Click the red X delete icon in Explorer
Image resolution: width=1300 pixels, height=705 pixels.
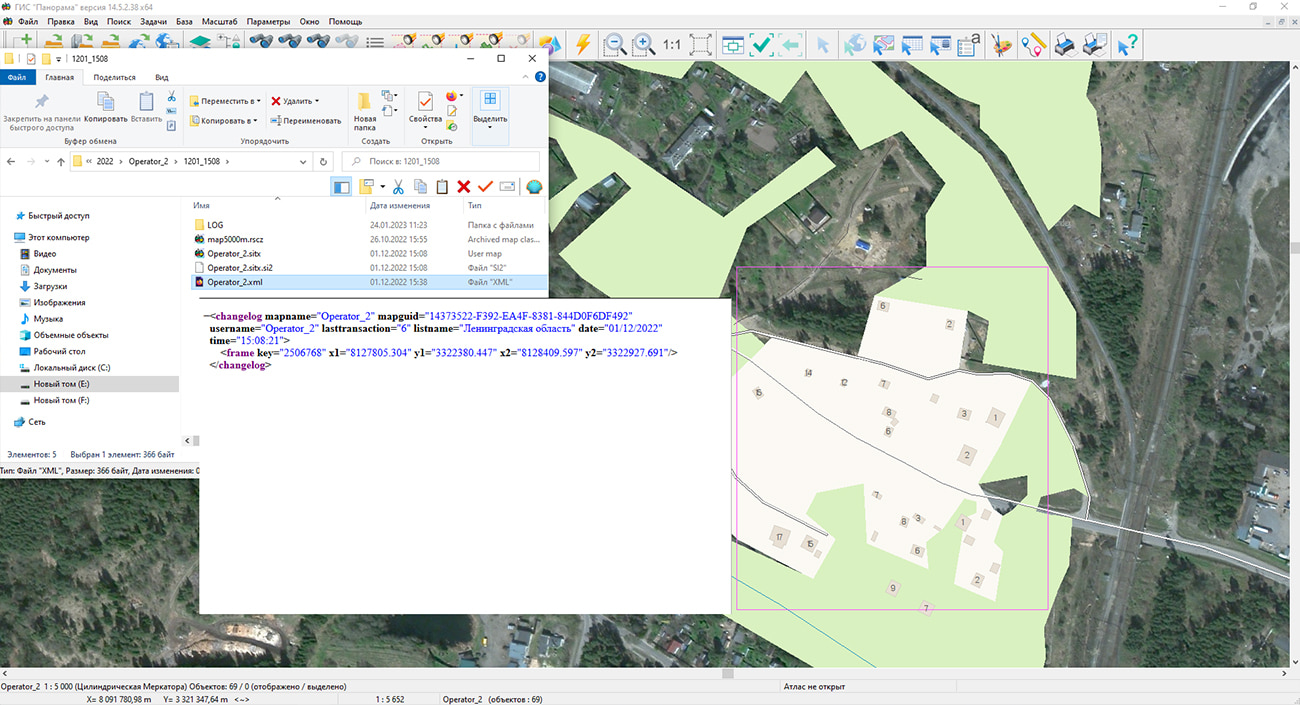[464, 187]
